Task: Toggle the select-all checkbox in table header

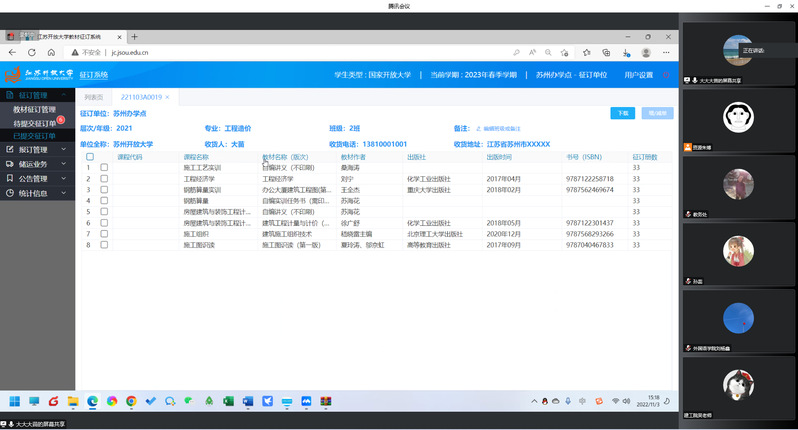Action: point(90,157)
